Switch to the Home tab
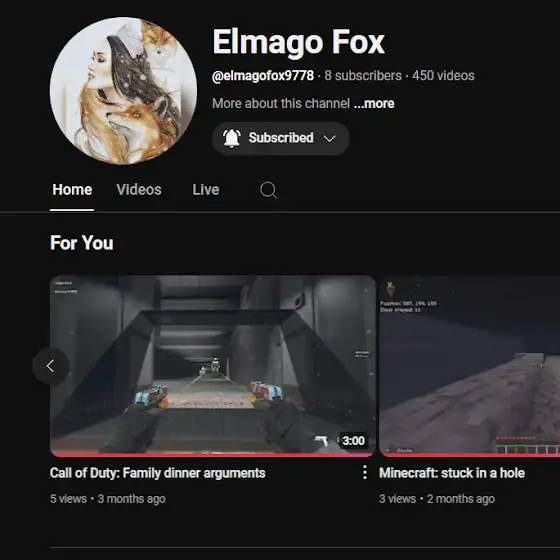 (72, 190)
